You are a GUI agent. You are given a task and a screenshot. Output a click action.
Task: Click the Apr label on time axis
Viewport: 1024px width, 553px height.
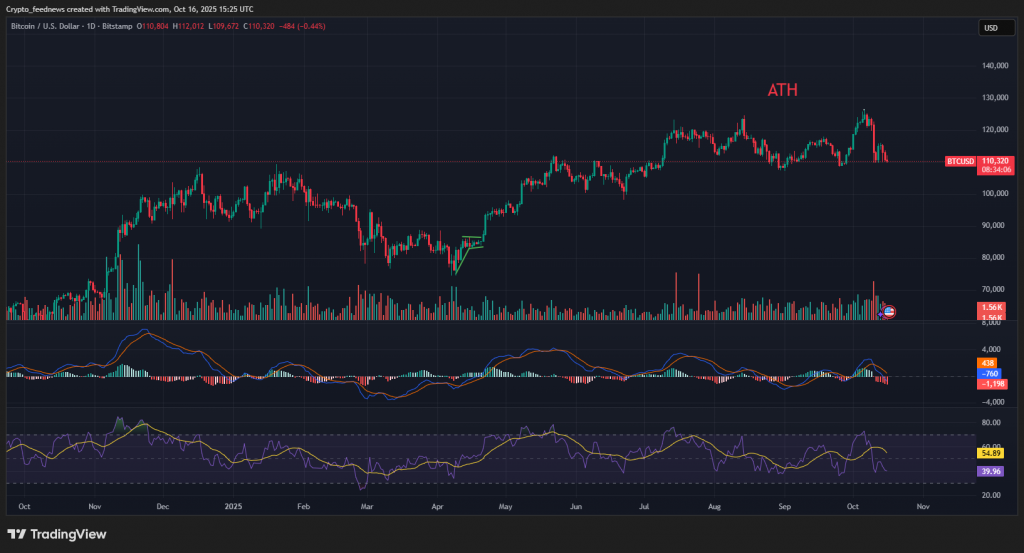pyautogui.click(x=437, y=506)
